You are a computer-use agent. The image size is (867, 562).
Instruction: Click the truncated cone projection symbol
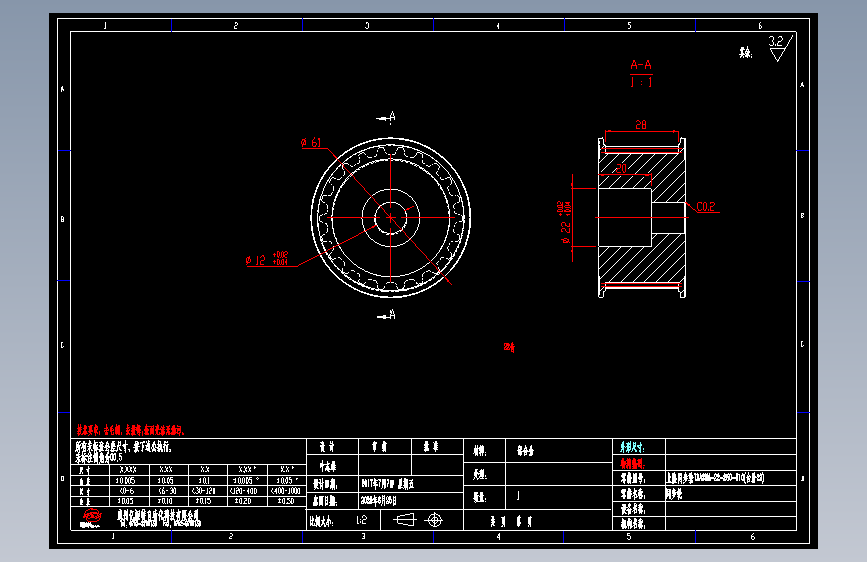(x=404, y=520)
